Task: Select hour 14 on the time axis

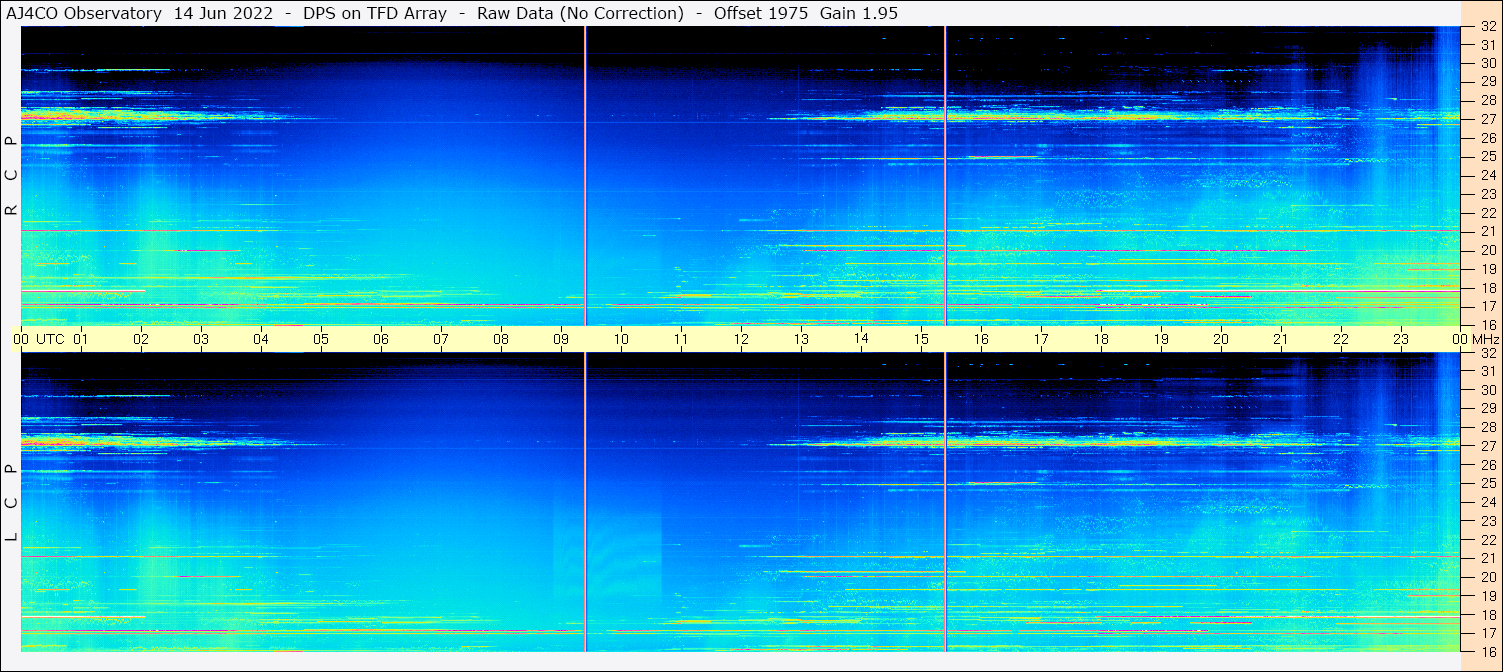Action: [x=861, y=338]
